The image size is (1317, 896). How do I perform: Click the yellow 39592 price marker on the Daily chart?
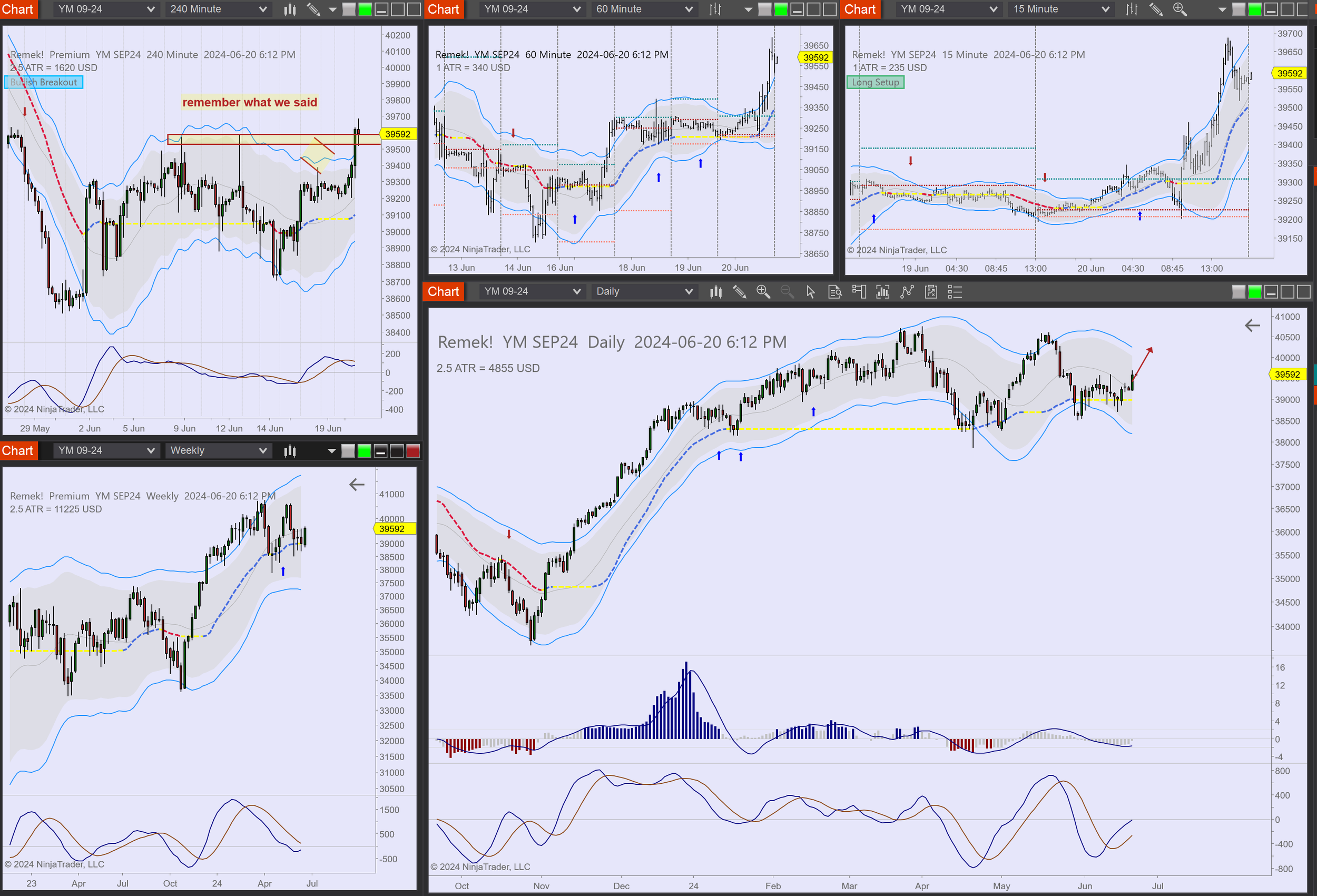click(1287, 375)
